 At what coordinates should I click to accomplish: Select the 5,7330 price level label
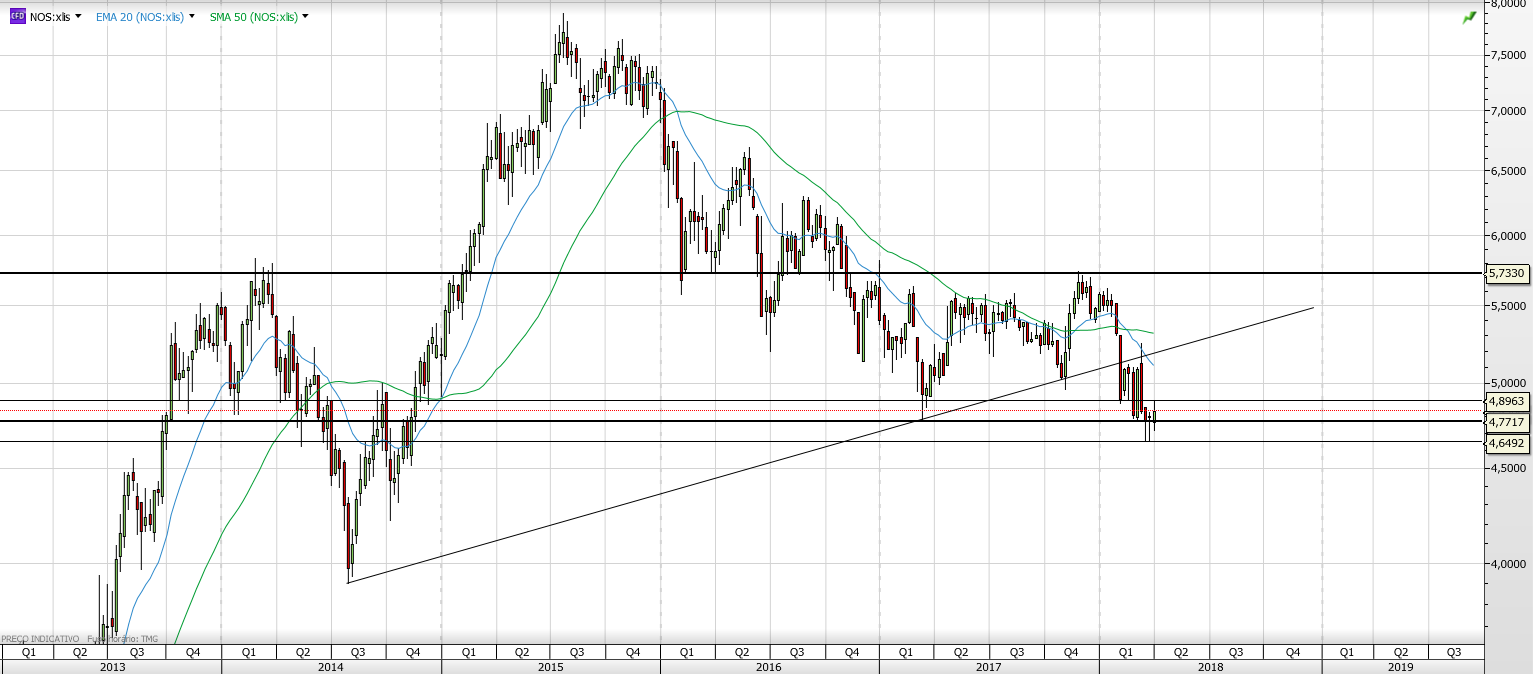point(1507,273)
